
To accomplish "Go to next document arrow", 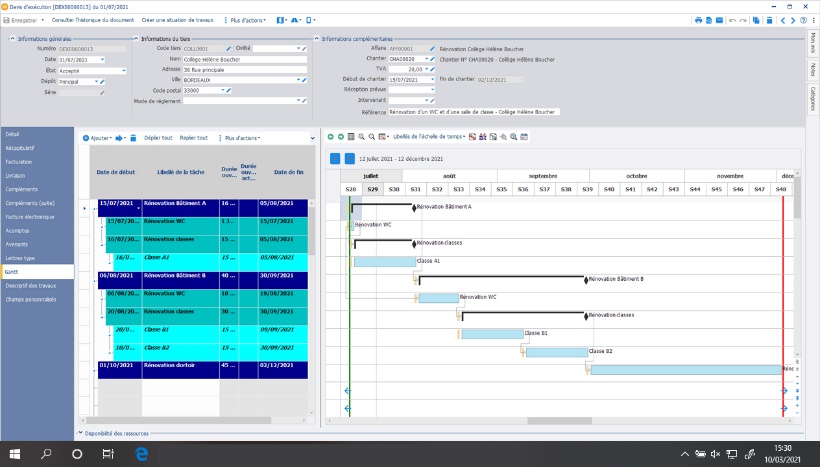I will click(793, 20).
